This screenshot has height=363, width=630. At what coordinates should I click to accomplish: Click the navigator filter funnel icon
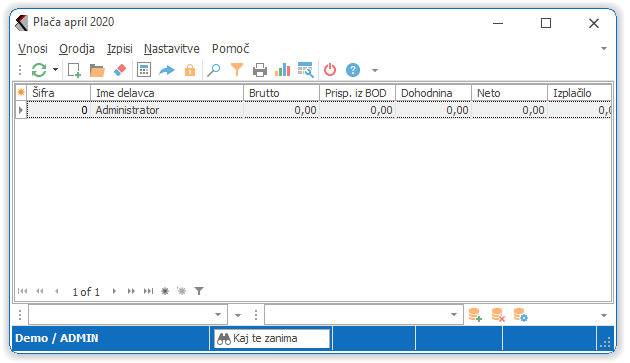[x=199, y=291]
